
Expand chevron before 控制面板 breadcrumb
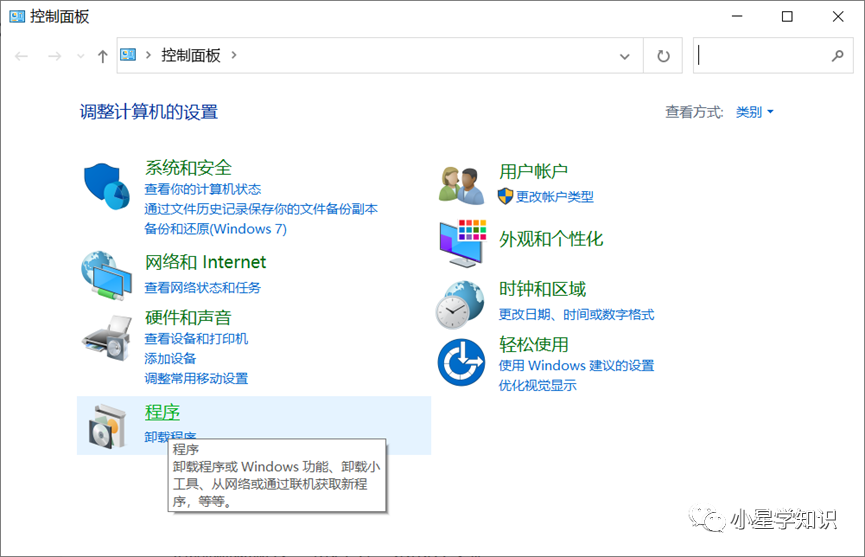(148, 55)
